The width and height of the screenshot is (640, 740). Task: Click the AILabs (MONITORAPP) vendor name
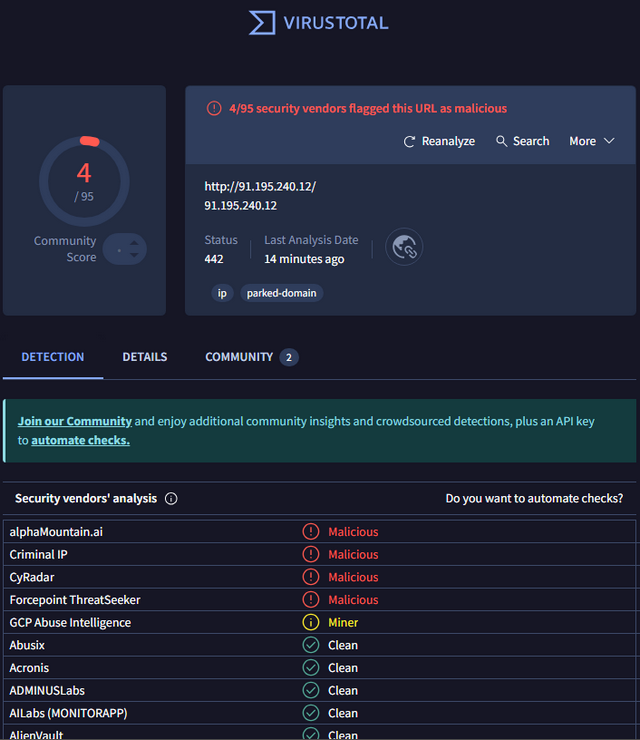68,713
